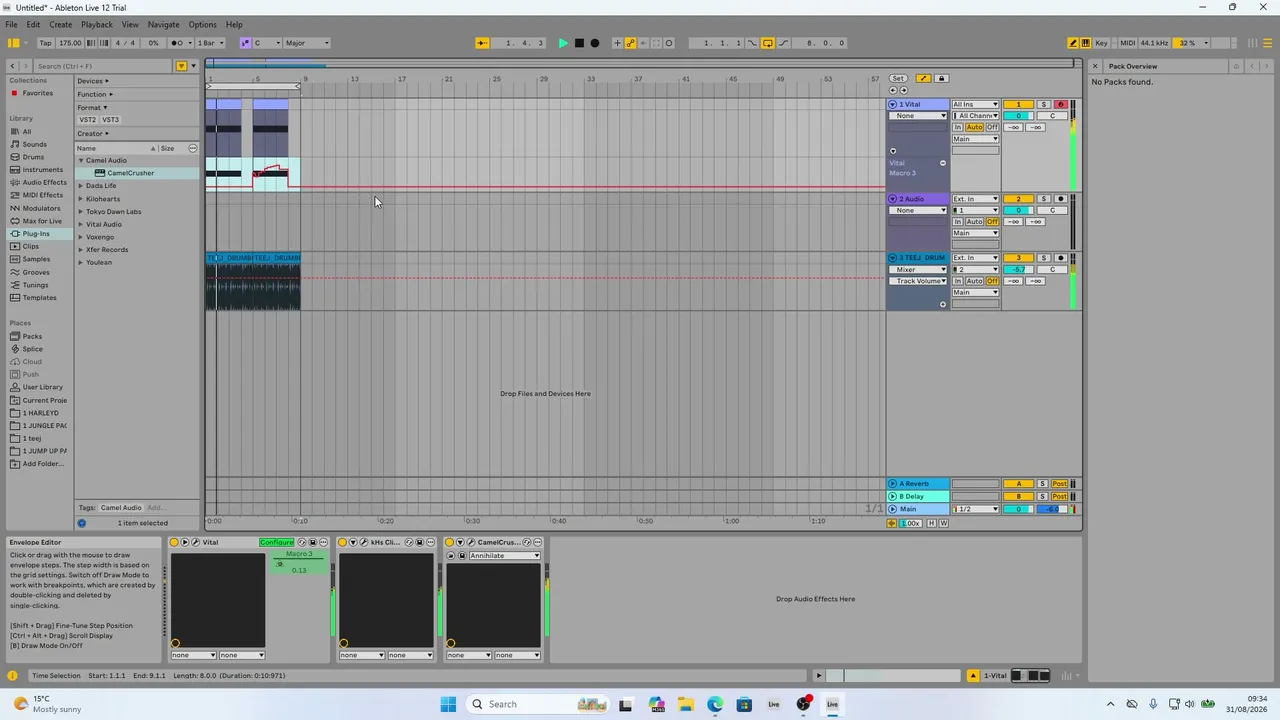Fold the 1 Vital track
Screen dimensions: 1280x720
click(893, 104)
